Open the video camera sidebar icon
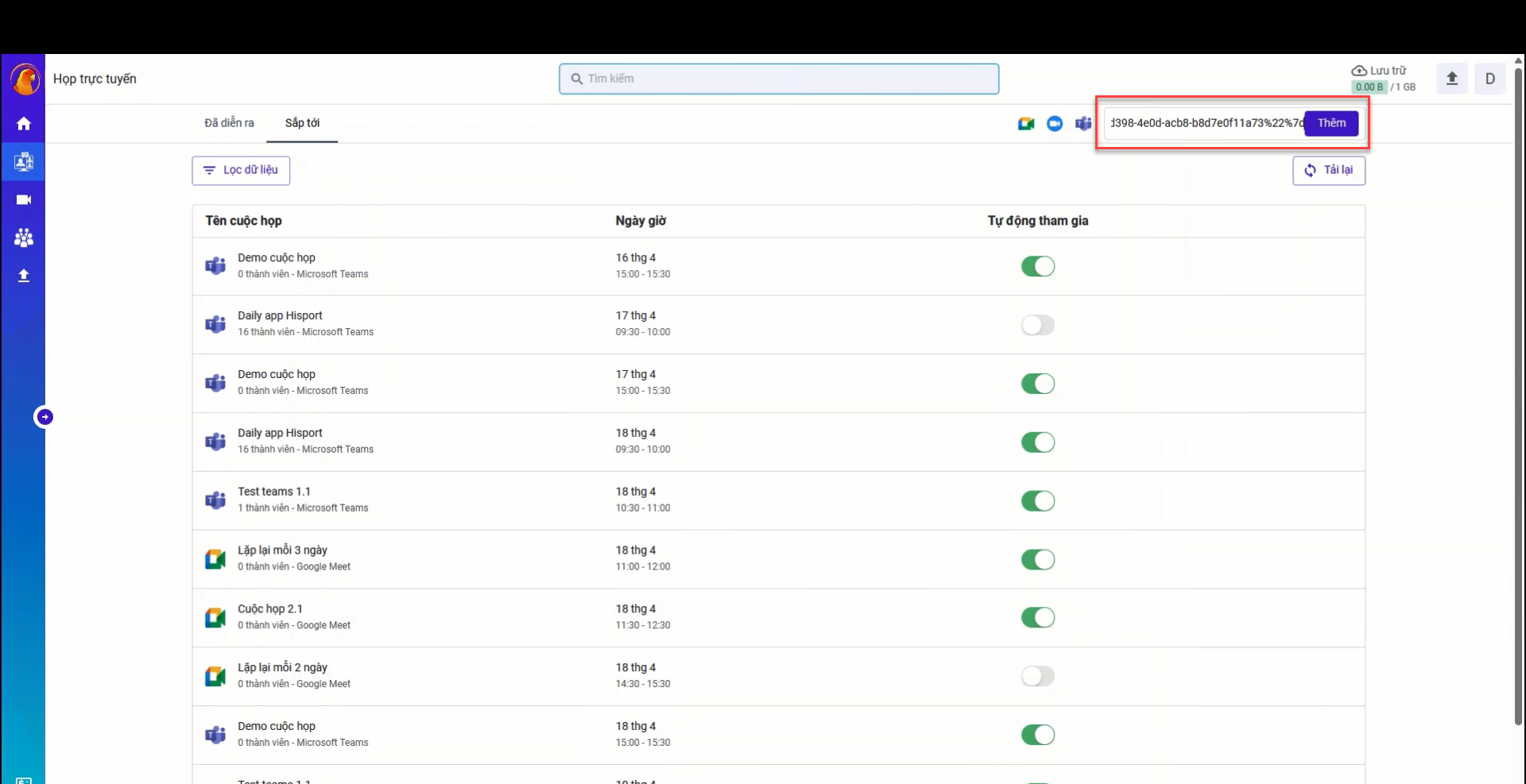Image resolution: width=1526 pixels, height=784 pixels. coord(24,200)
